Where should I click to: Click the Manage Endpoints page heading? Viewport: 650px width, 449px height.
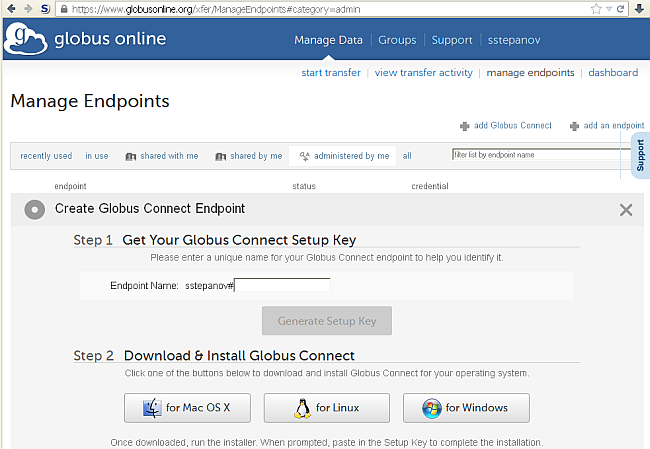coord(90,101)
